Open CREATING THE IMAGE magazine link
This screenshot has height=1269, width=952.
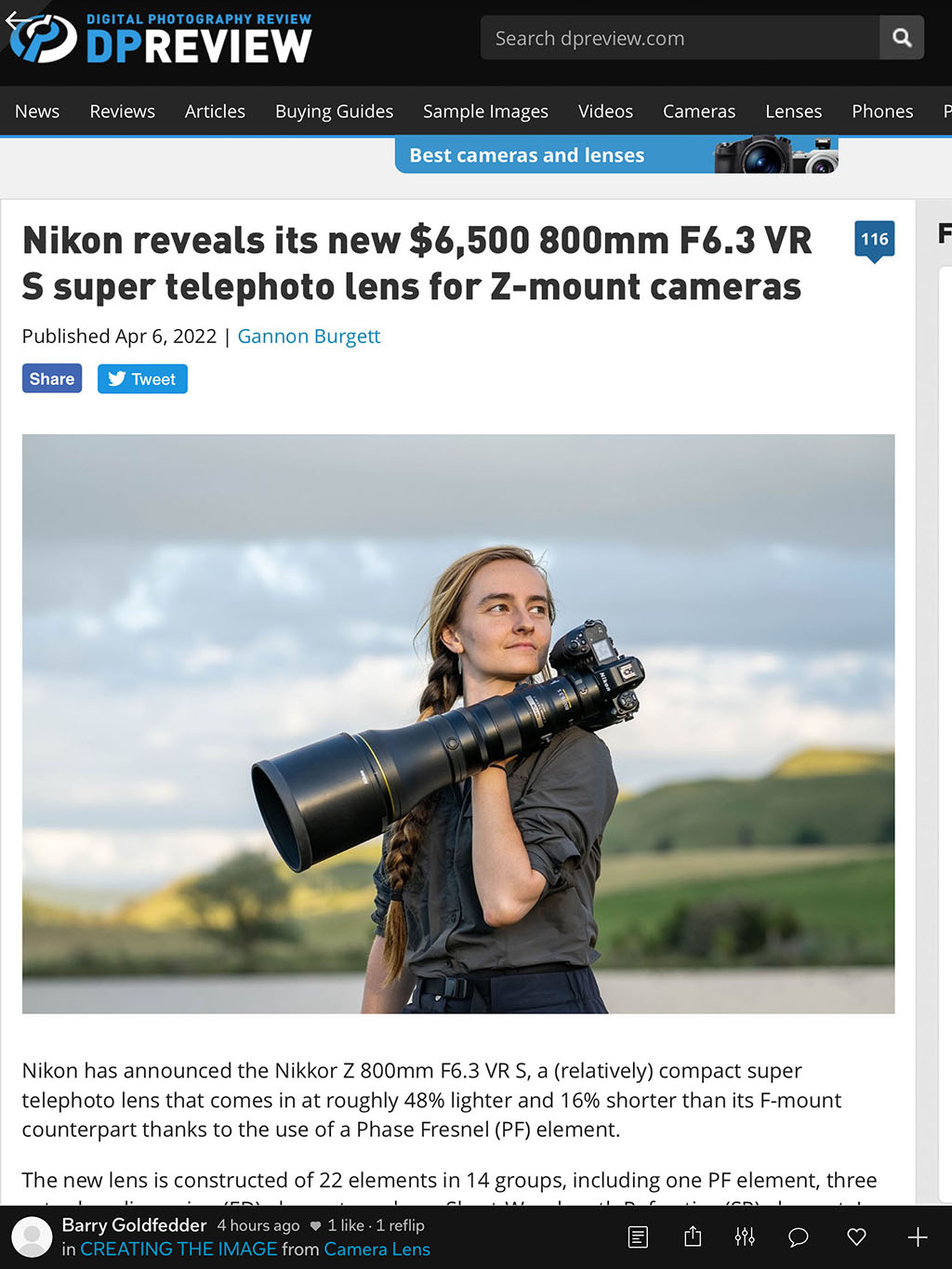(178, 1249)
